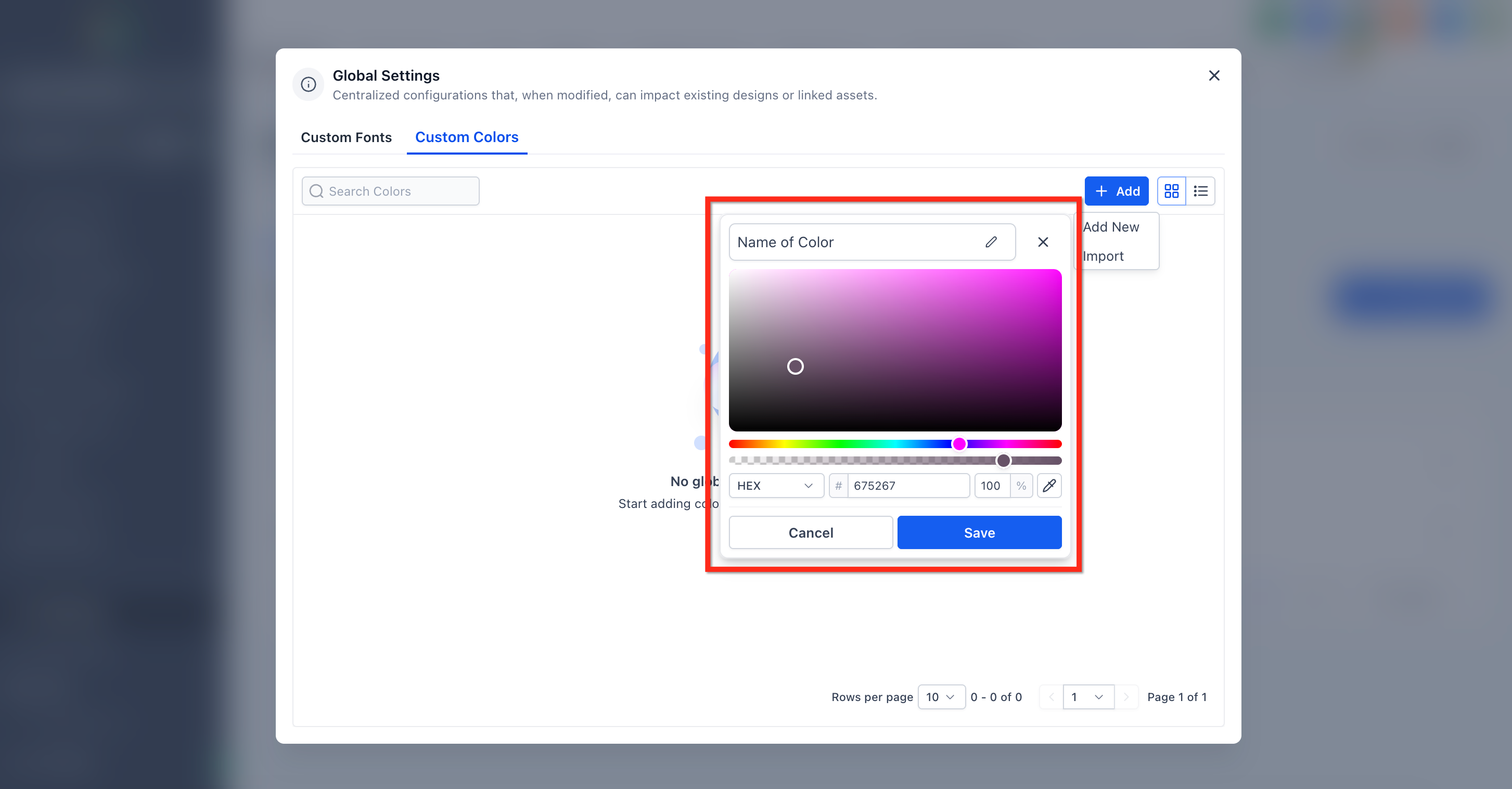
Task: Click the Save button
Action: 979,532
